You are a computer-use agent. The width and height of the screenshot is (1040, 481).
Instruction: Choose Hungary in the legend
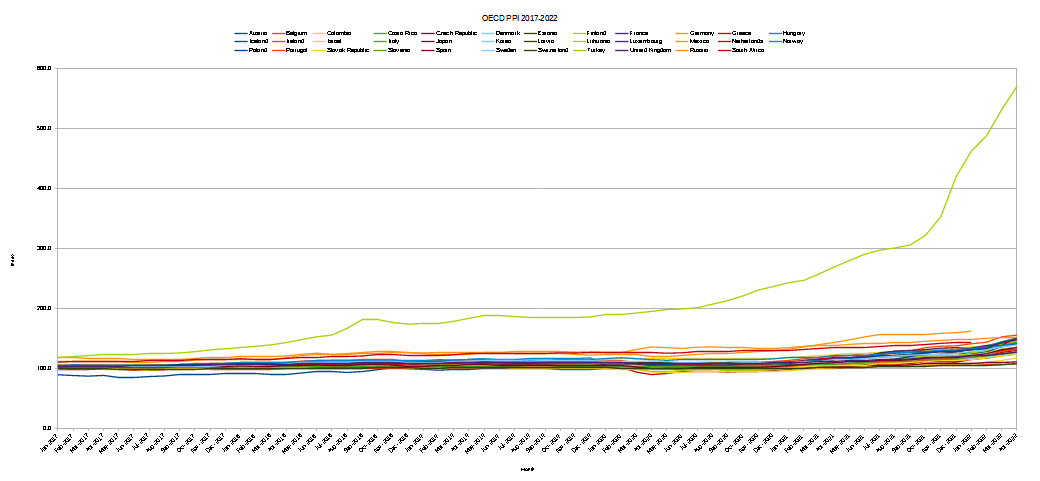click(794, 33)
